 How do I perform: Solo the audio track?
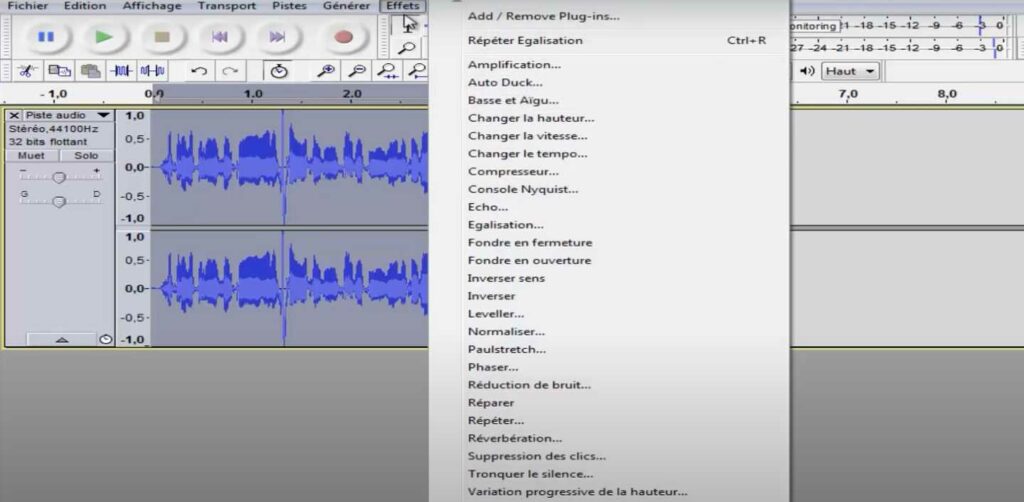pos(86,155)
